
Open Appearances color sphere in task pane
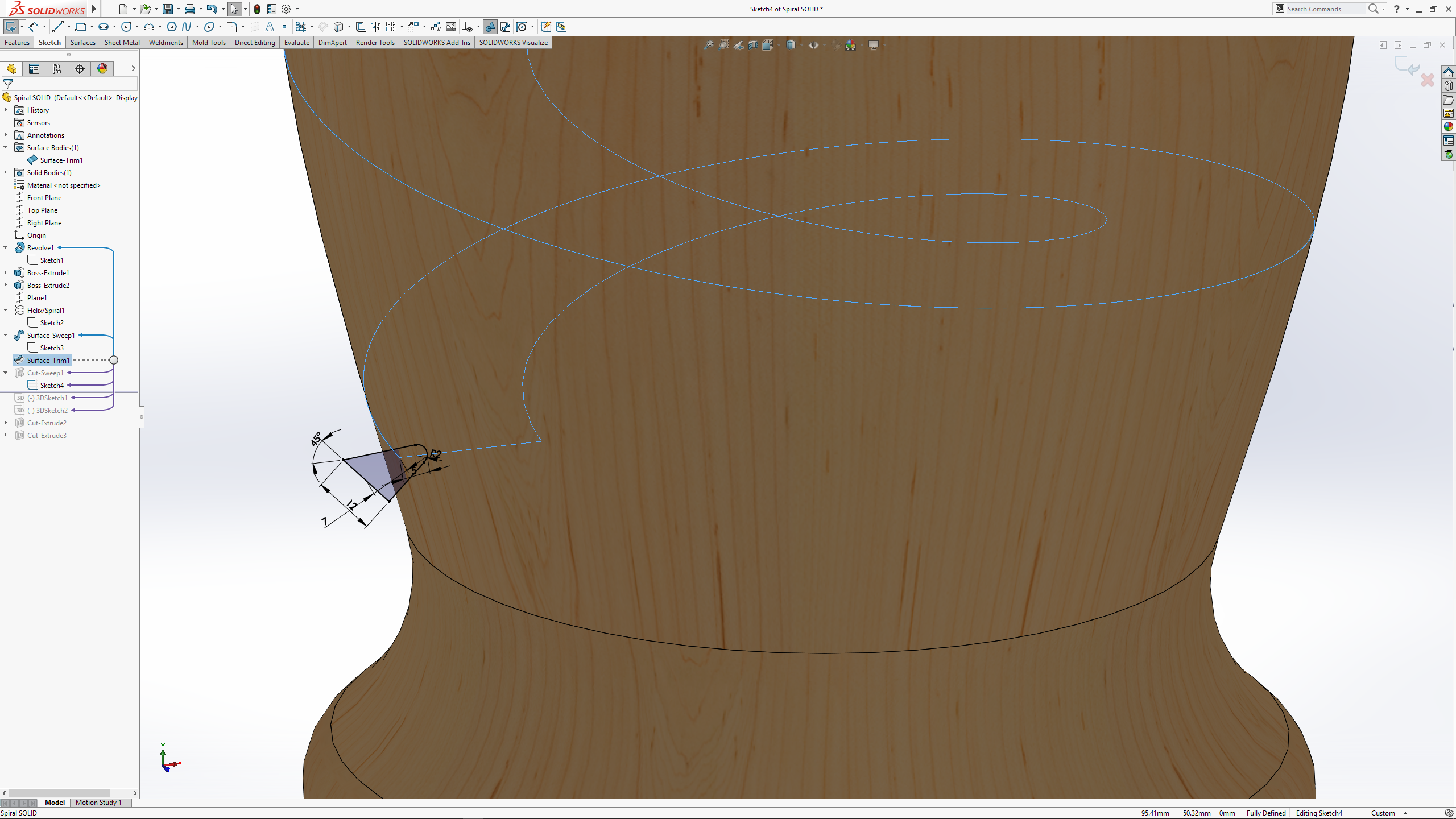[1448, 127]
